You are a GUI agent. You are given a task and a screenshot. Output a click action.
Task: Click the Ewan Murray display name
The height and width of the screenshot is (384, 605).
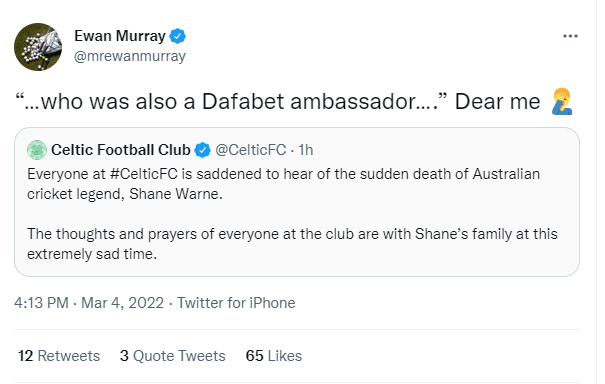point(120,36)
